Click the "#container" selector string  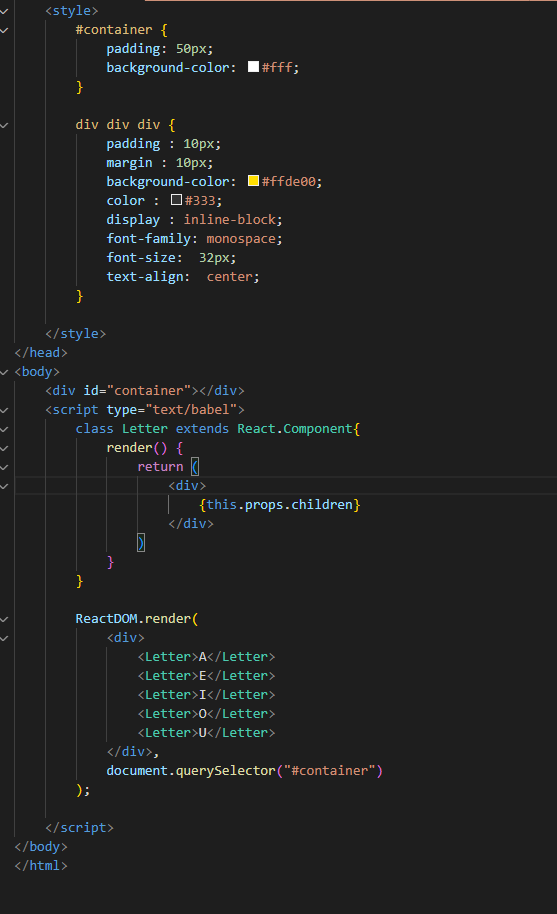pyautogui.click(x=330, y=771)
